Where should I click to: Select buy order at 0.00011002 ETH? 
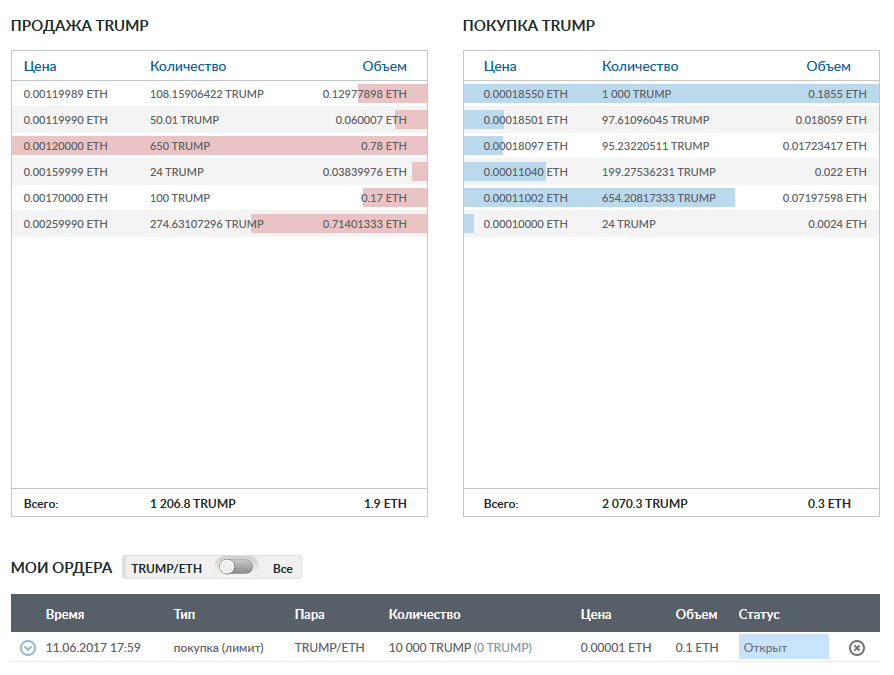pos(671,198)
